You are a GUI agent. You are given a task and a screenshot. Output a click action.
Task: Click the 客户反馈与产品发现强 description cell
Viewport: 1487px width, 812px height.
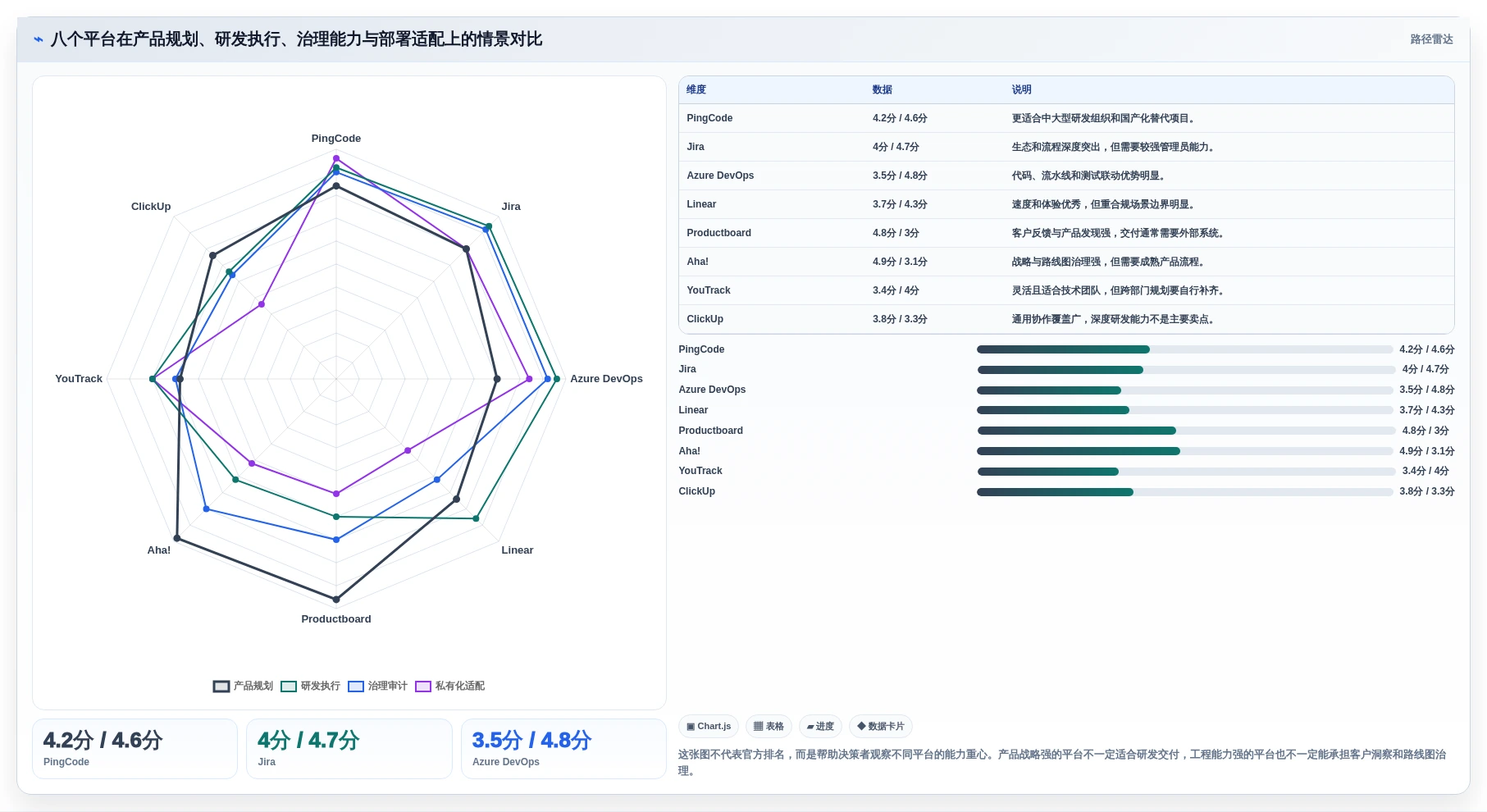point(1119,233)
